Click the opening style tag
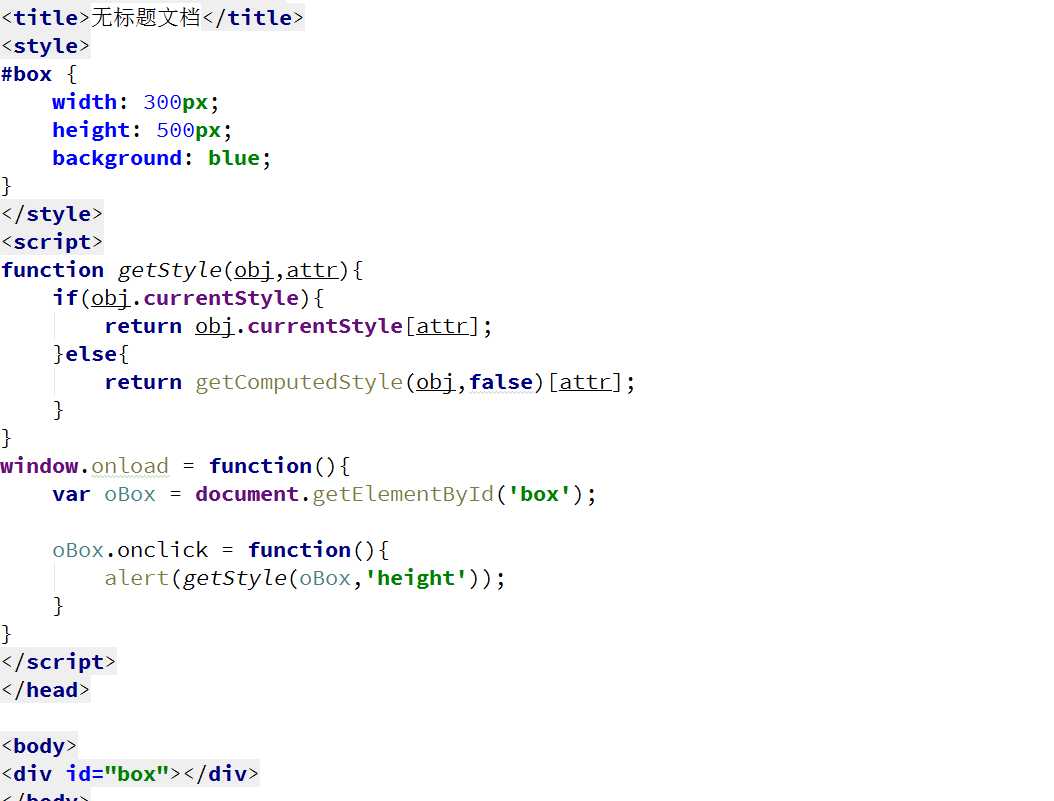 (45, 46)
